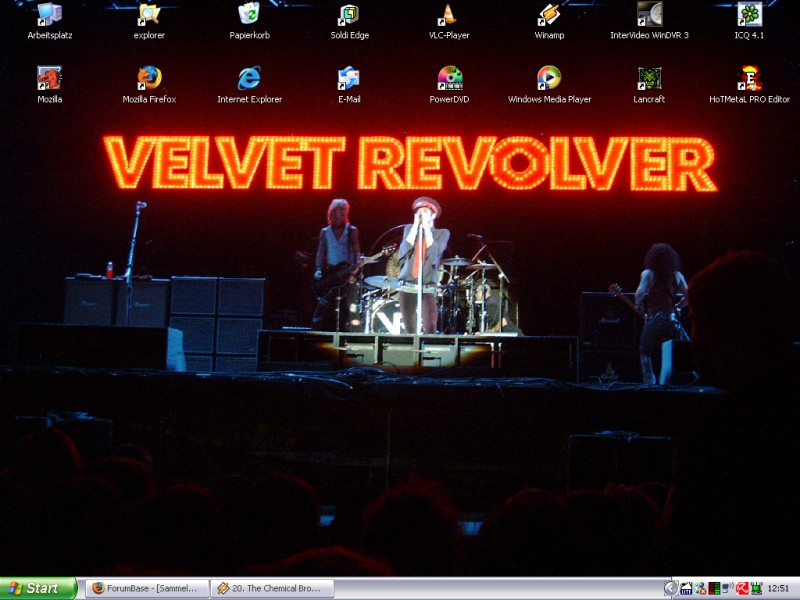Select the Papierkorb recycle bin icon
The width and height of the screenshot is (800, 600).
tap(249, 21)
